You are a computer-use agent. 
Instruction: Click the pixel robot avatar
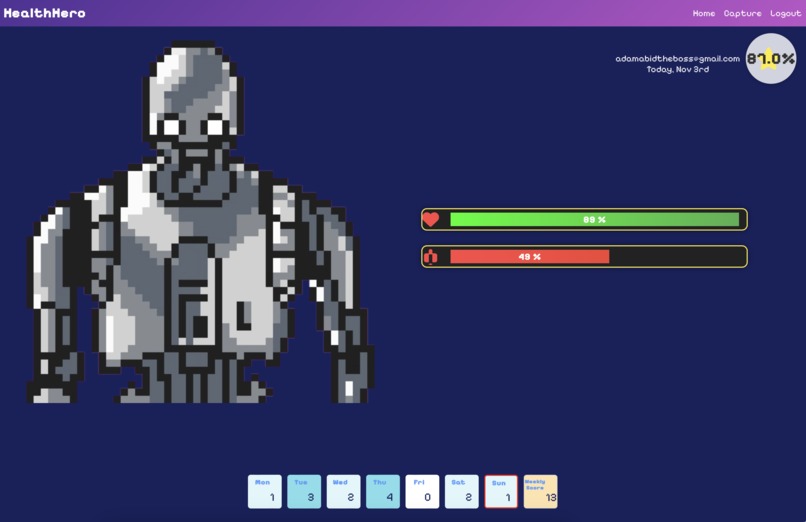pyautogui.click(x=200, y=222)
